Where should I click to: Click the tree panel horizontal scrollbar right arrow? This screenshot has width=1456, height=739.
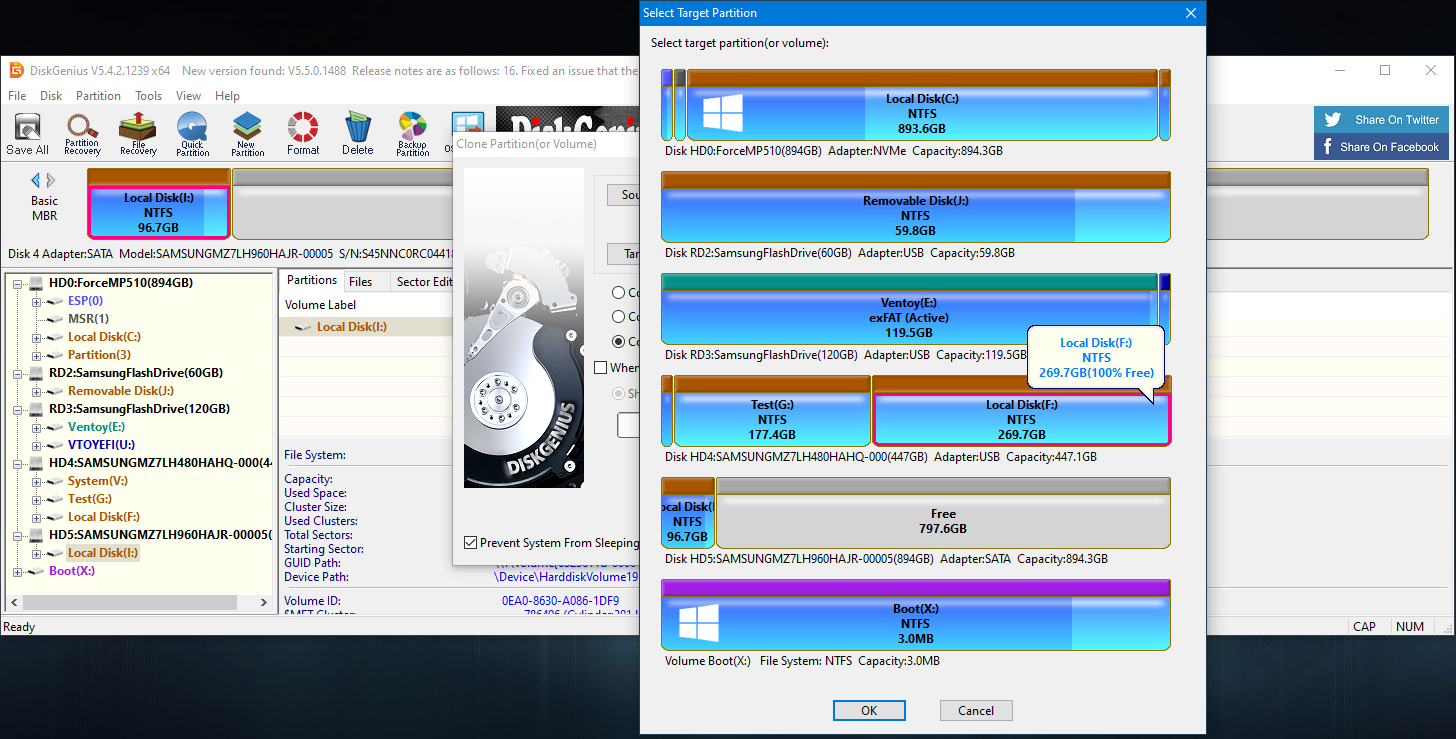[264, 603]
